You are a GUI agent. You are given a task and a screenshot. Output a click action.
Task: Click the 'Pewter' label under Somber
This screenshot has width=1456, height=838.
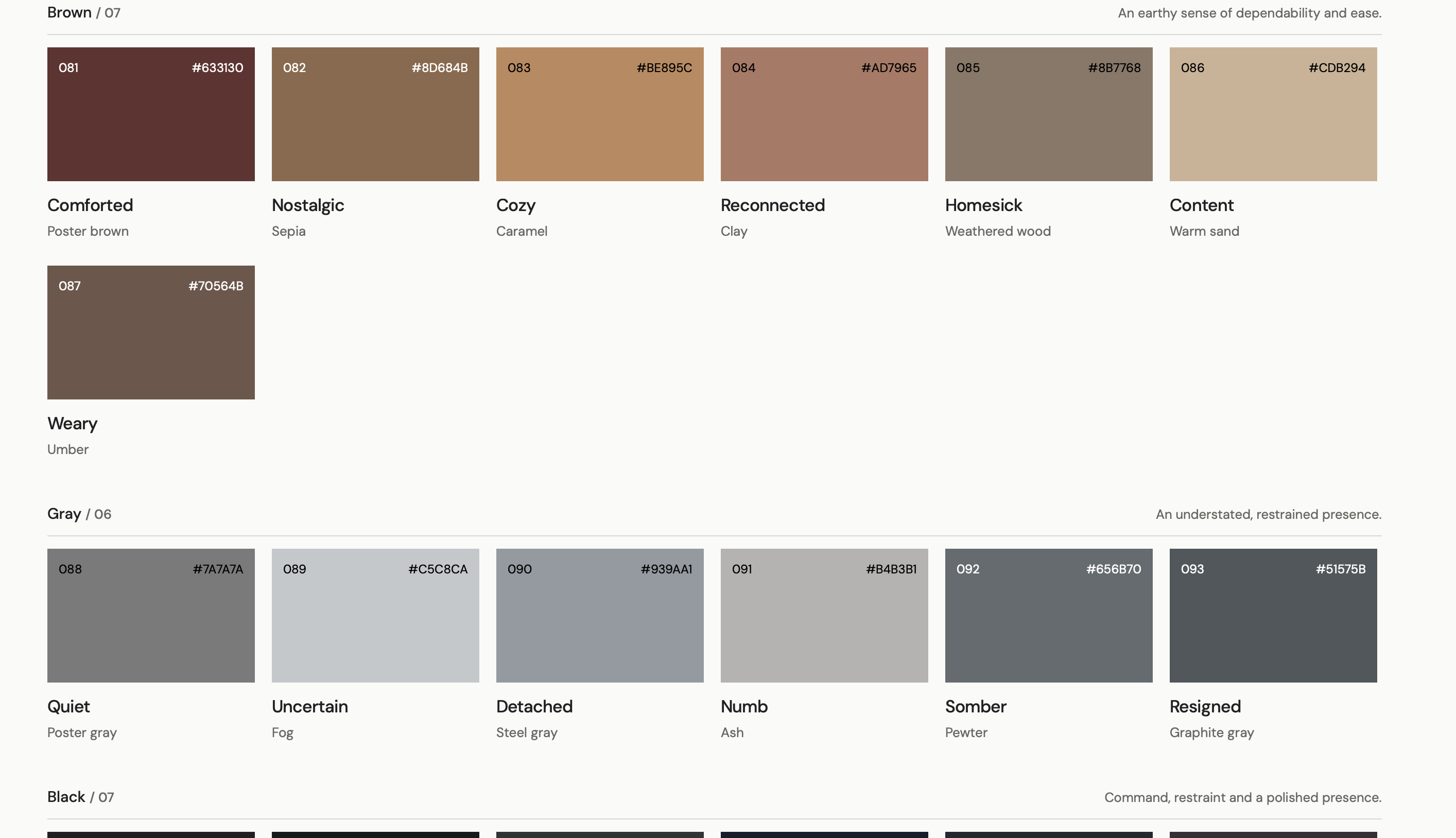(x=966, y=732)
